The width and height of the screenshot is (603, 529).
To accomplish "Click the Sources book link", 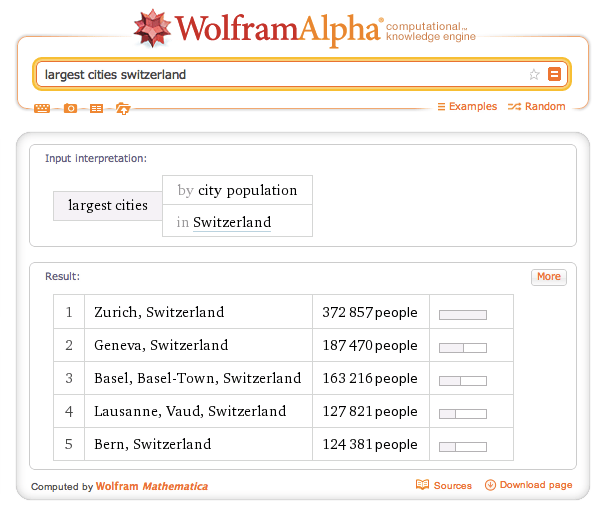I will [444, 486].
